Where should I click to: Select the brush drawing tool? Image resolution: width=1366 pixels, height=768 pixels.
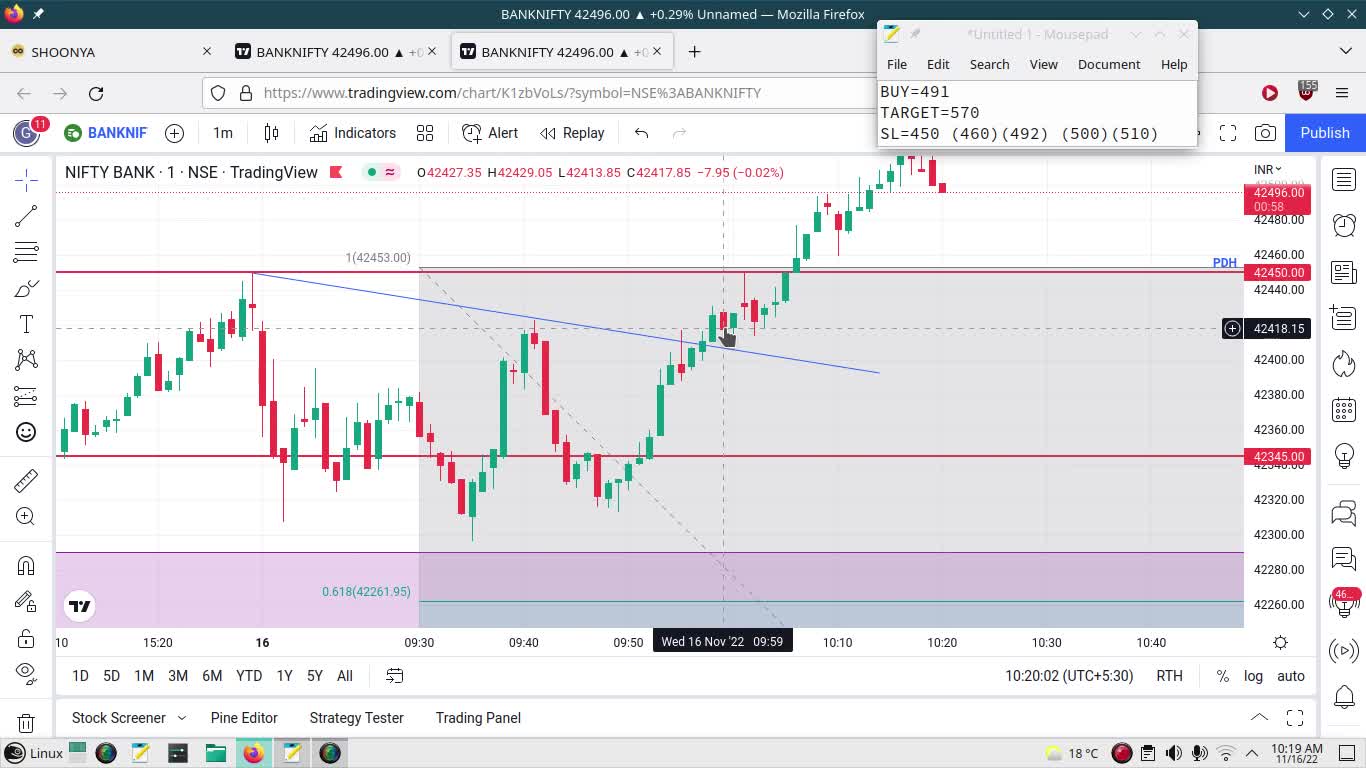26,288
